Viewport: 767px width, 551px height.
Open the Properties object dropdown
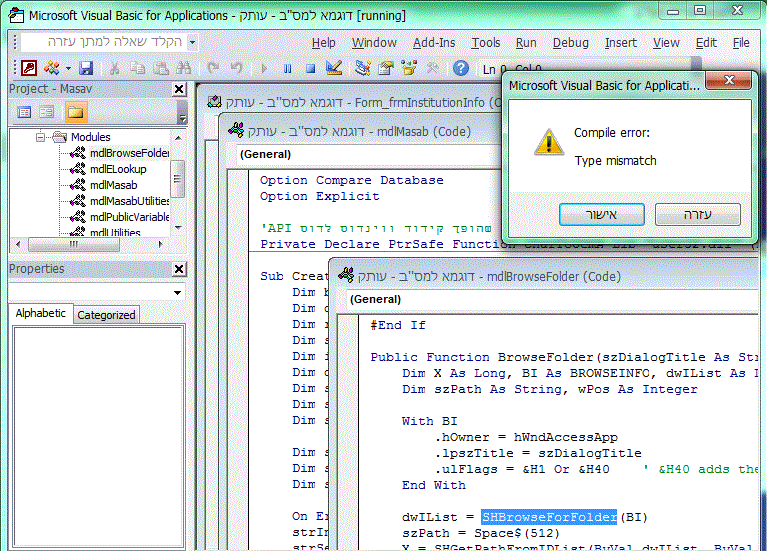tap(179, 292)
